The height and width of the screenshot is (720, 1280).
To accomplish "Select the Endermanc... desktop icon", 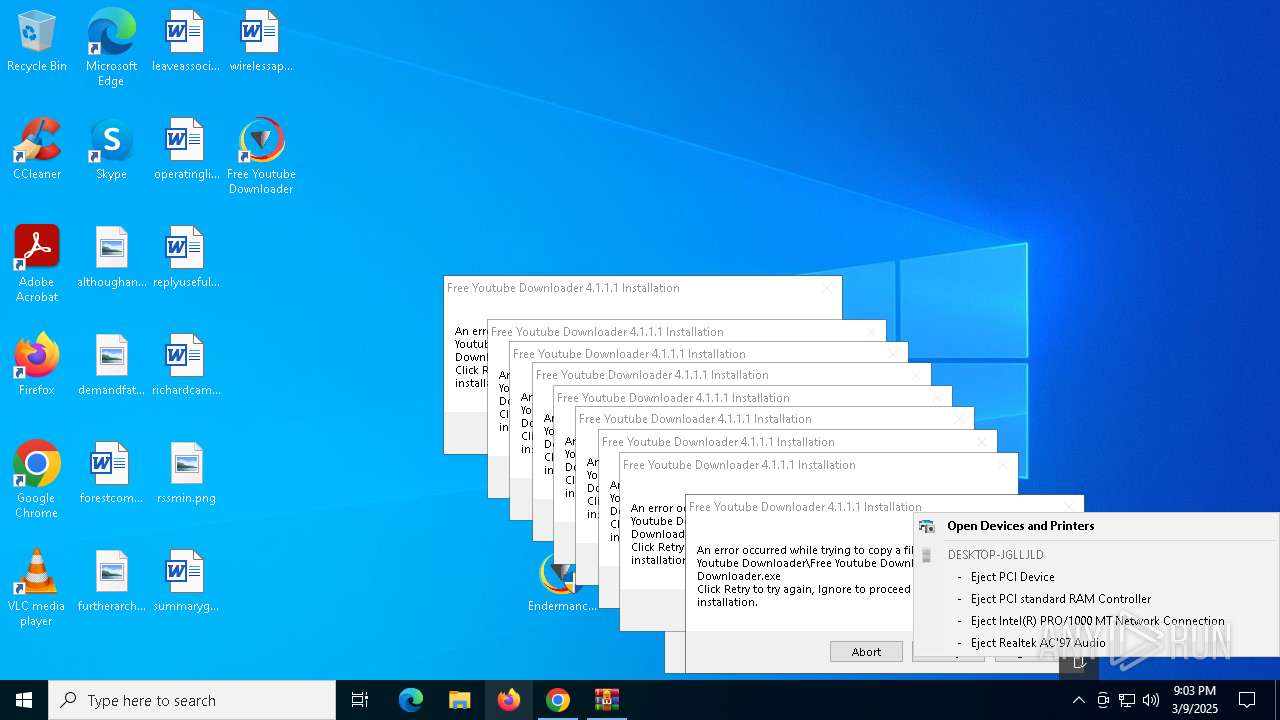I will (561, 582).
